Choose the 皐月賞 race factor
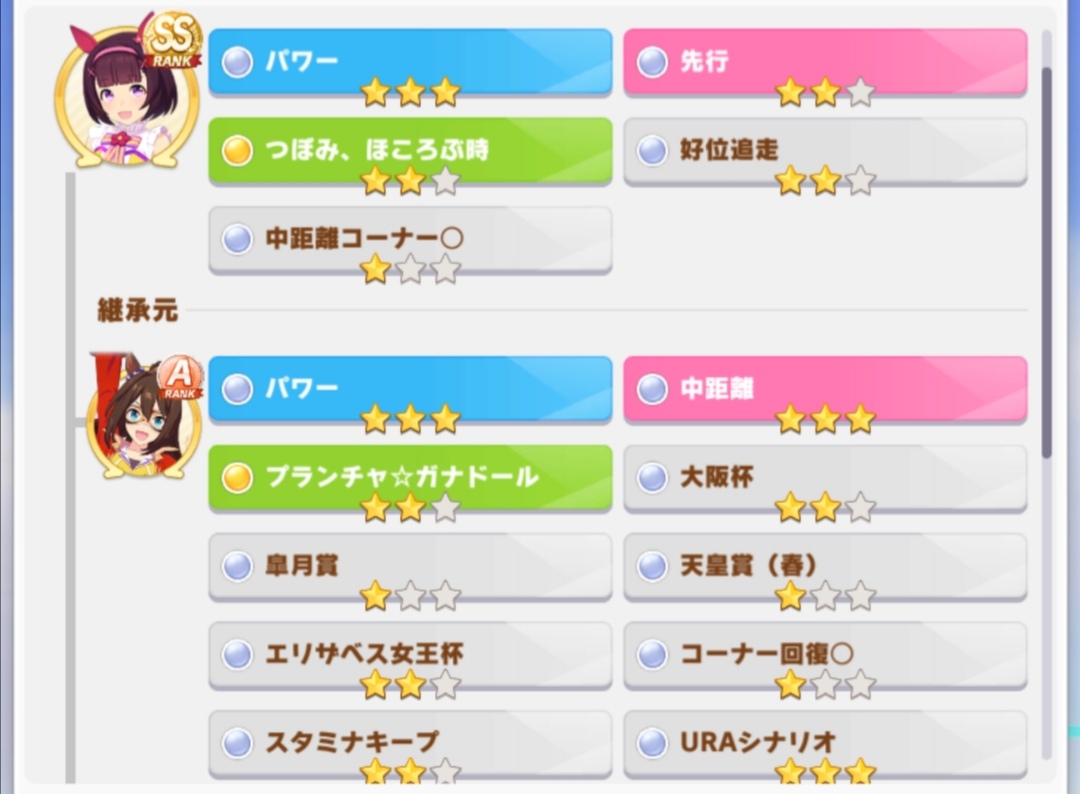The image size is (1080, 794). click(411, 567)
